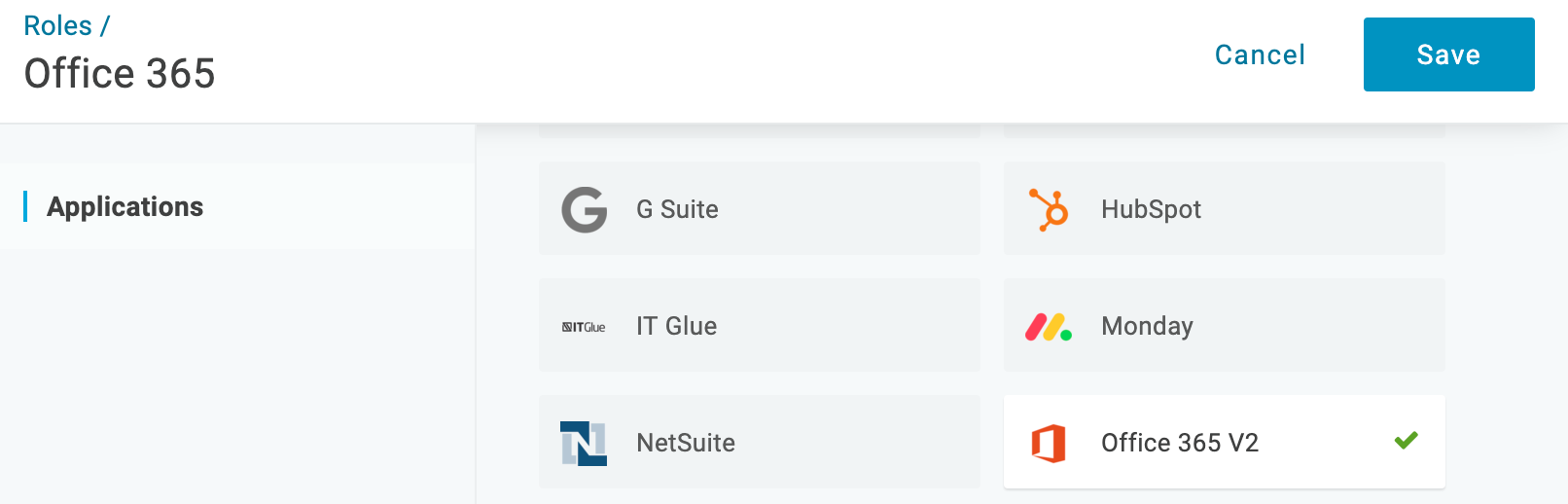The image size is (1568, 504).
Task: Uncheck the green checkmark on Office 365 V2
Action: 1406,441
